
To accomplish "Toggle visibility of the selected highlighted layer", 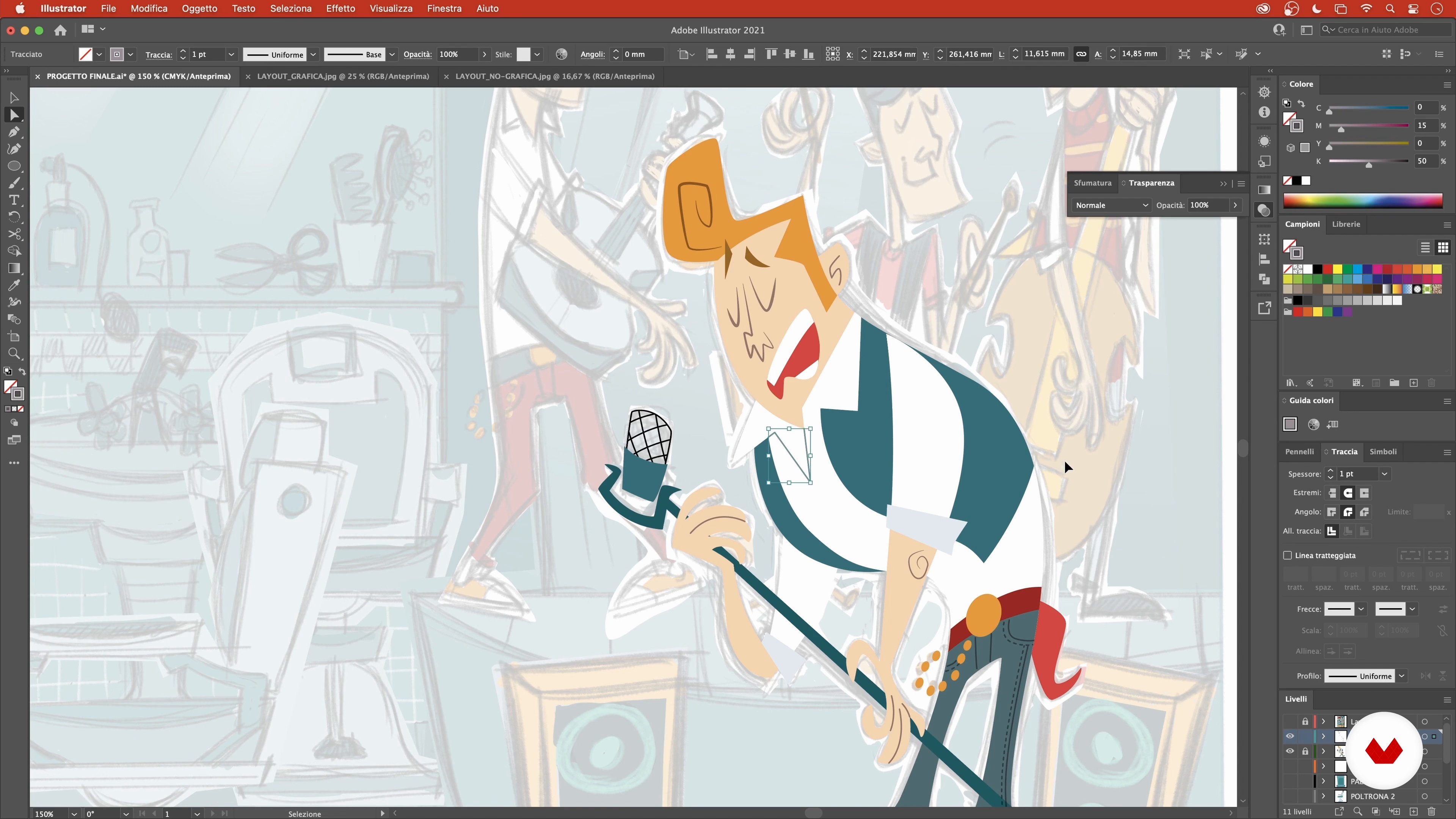I will [x=1290, y=736].
